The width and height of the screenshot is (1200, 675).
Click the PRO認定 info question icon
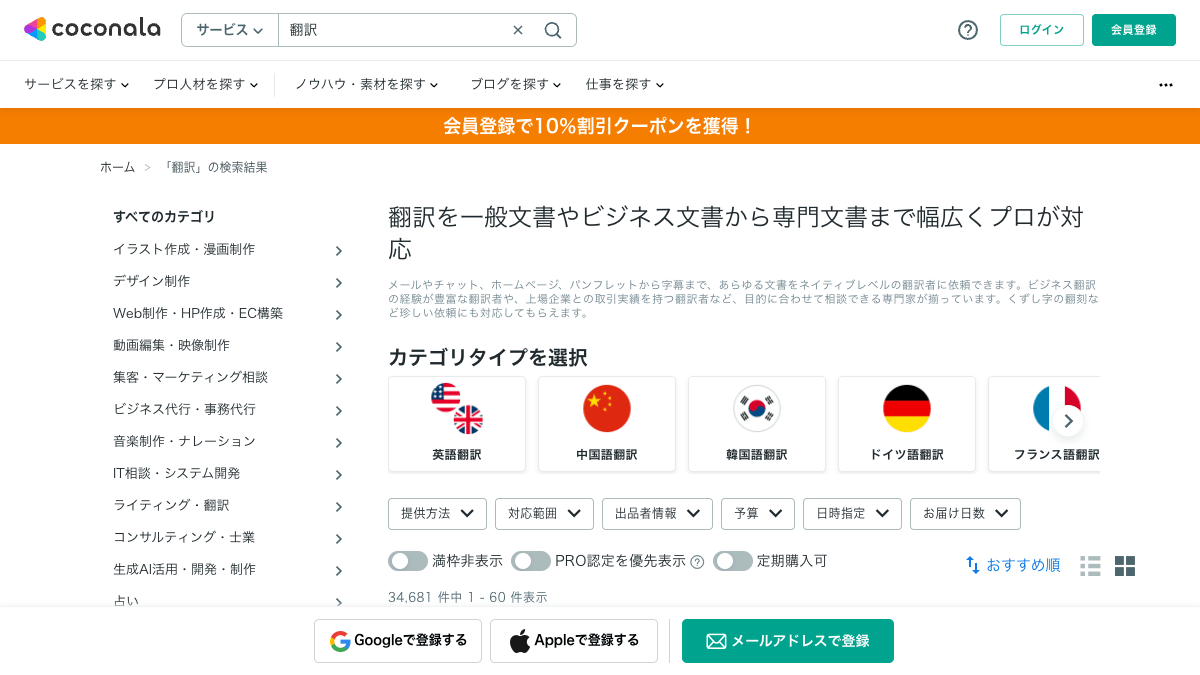697,562
